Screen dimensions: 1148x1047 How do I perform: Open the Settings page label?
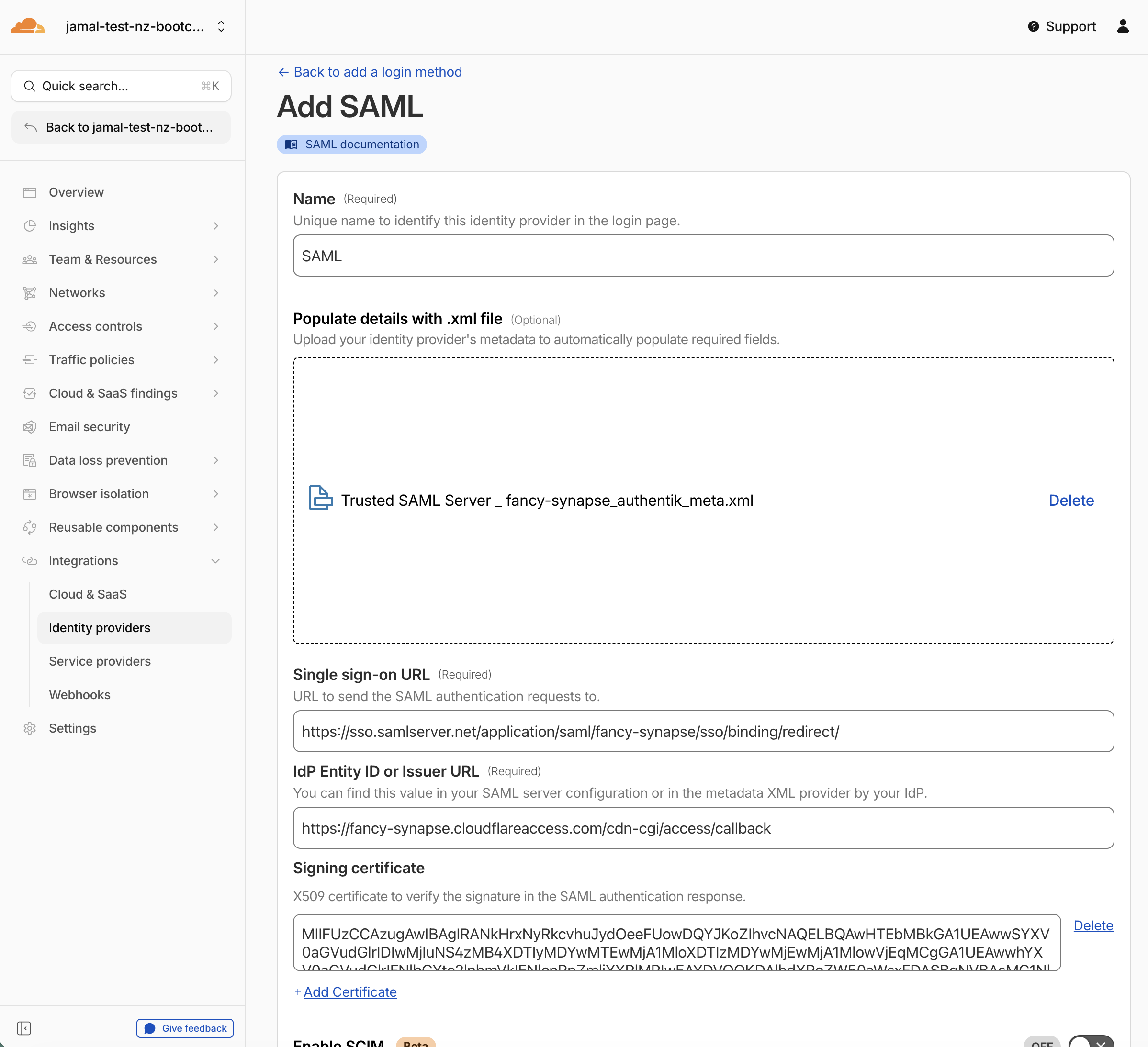point(72,728)
